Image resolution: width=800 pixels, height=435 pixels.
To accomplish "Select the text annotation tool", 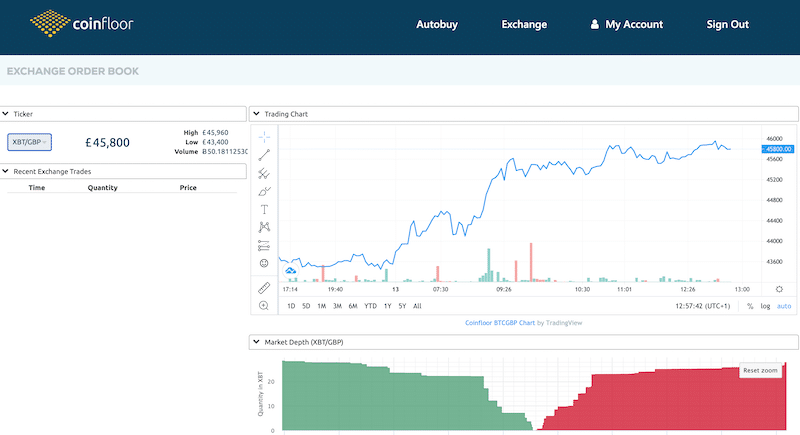I will 264,210.
